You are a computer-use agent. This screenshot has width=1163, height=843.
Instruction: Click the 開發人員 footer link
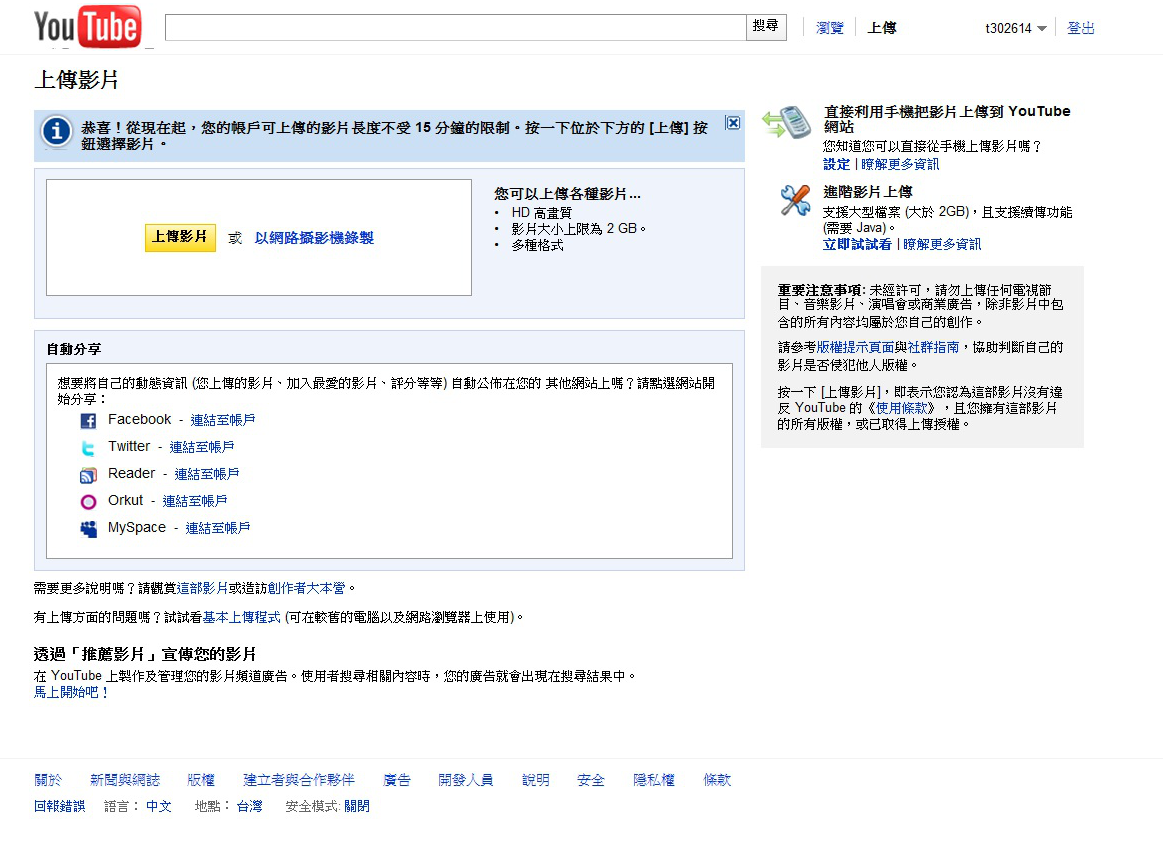pos(466,780)
